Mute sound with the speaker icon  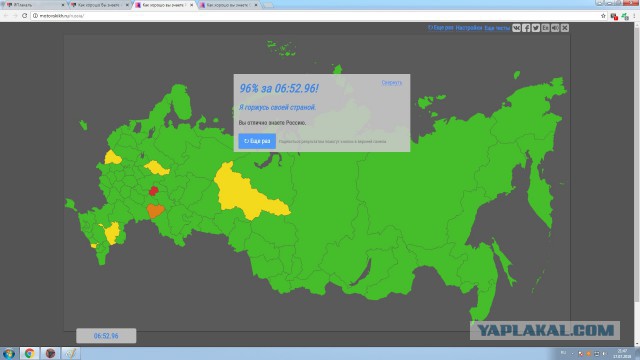click(x=555, y=28)
